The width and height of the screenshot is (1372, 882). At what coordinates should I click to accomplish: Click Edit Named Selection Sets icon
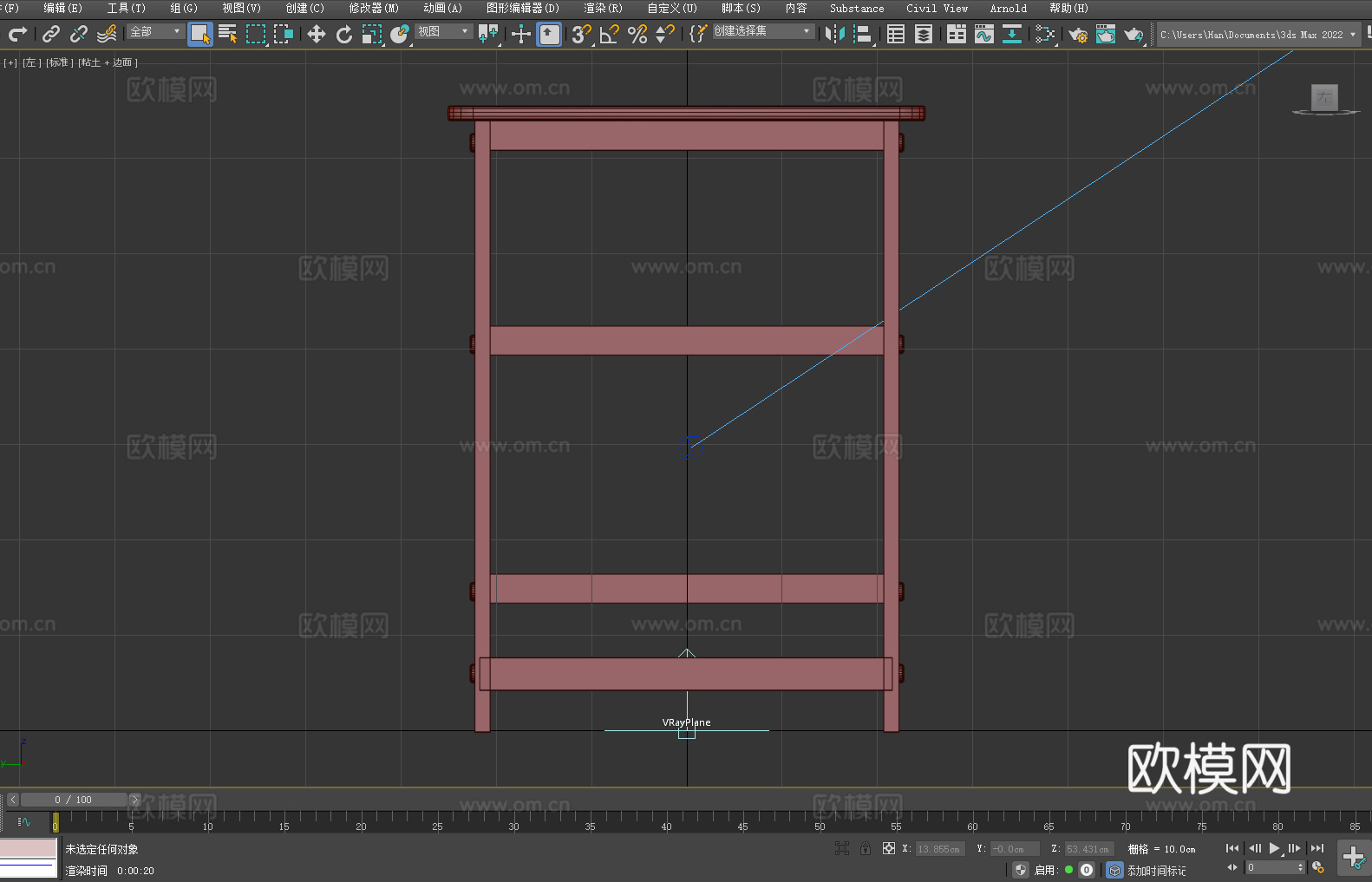[x=698, y=34]
